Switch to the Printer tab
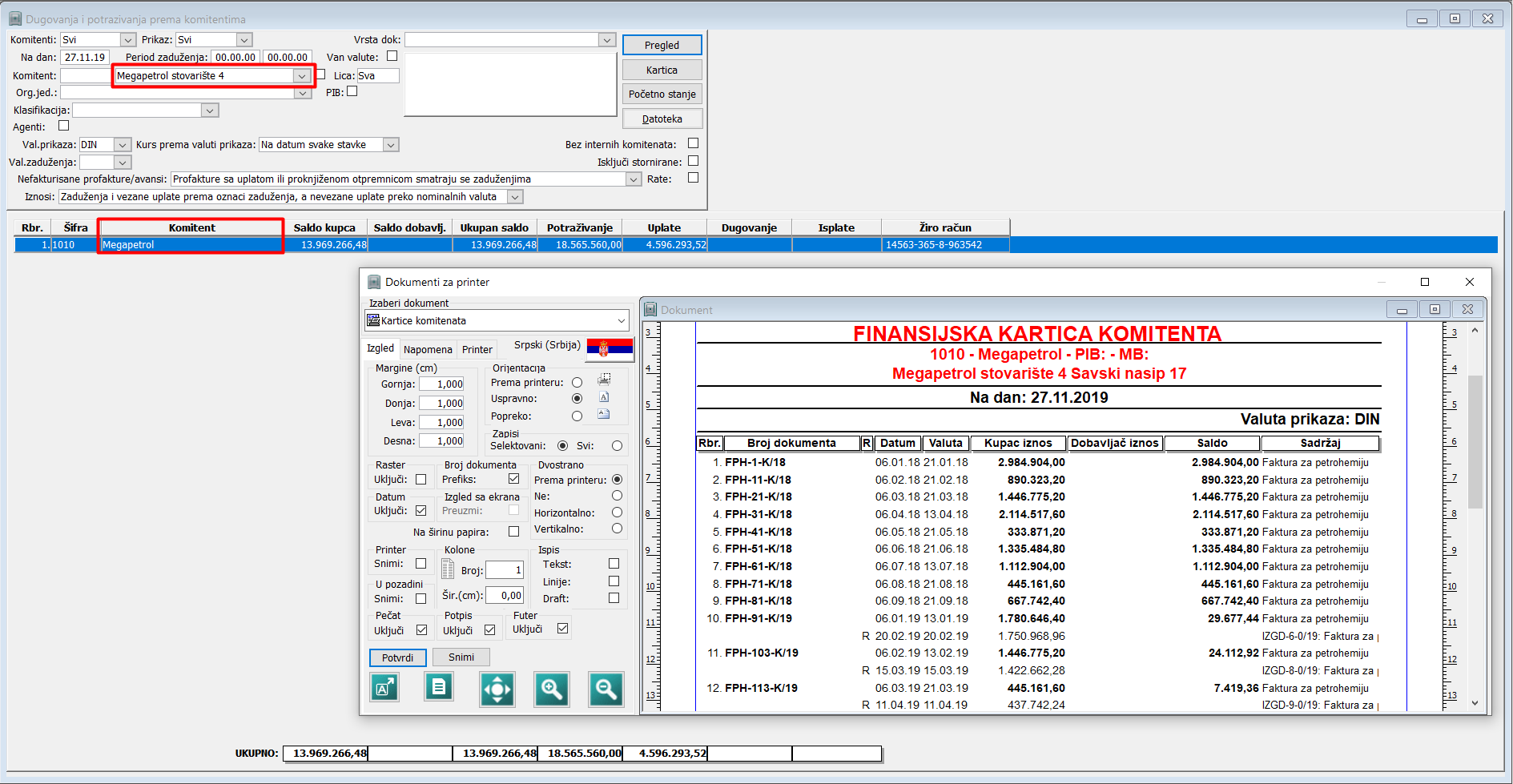1513x784 pixels. 477,349
